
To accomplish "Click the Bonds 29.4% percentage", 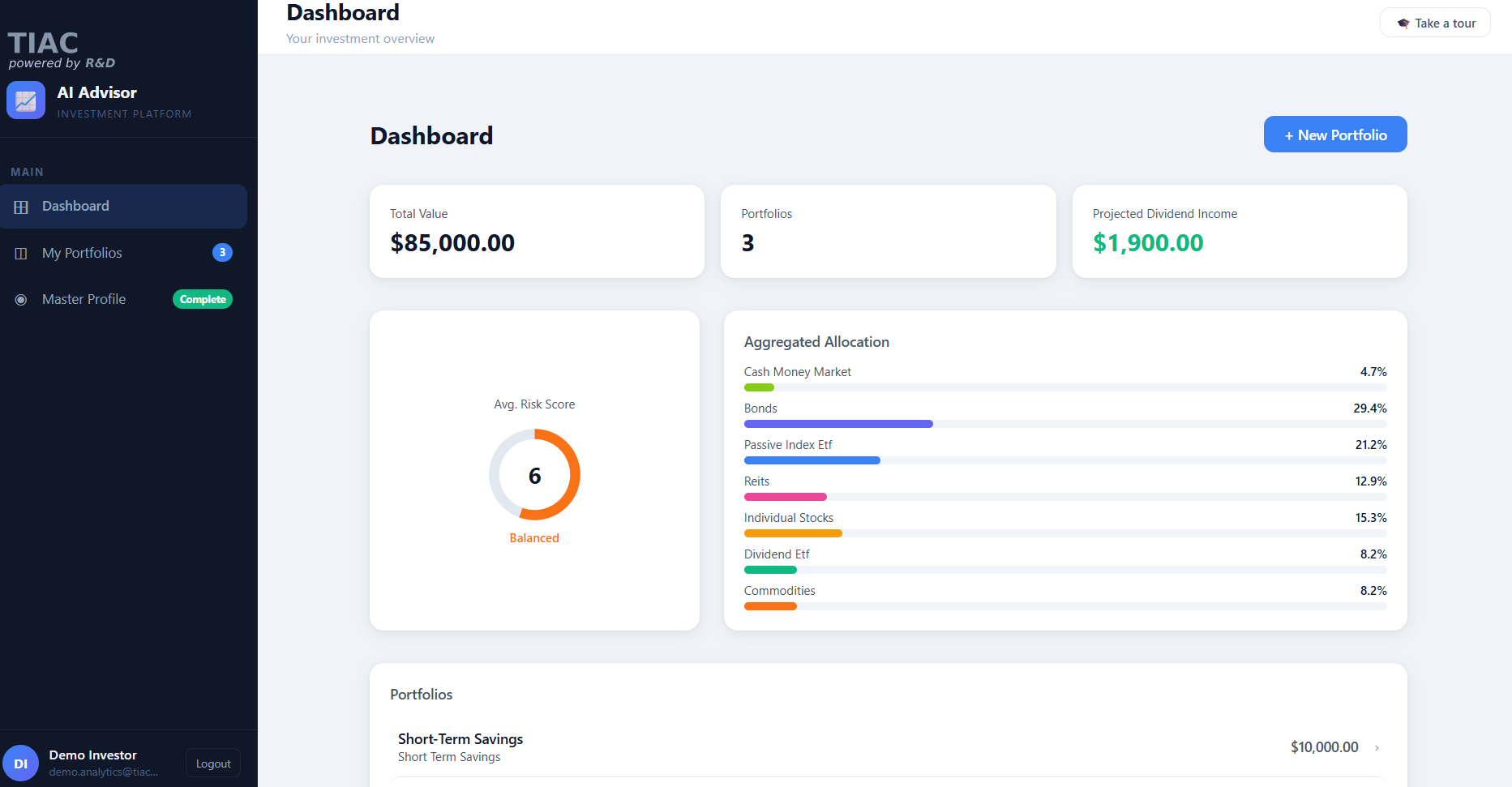I will [x=1370, y=408].
